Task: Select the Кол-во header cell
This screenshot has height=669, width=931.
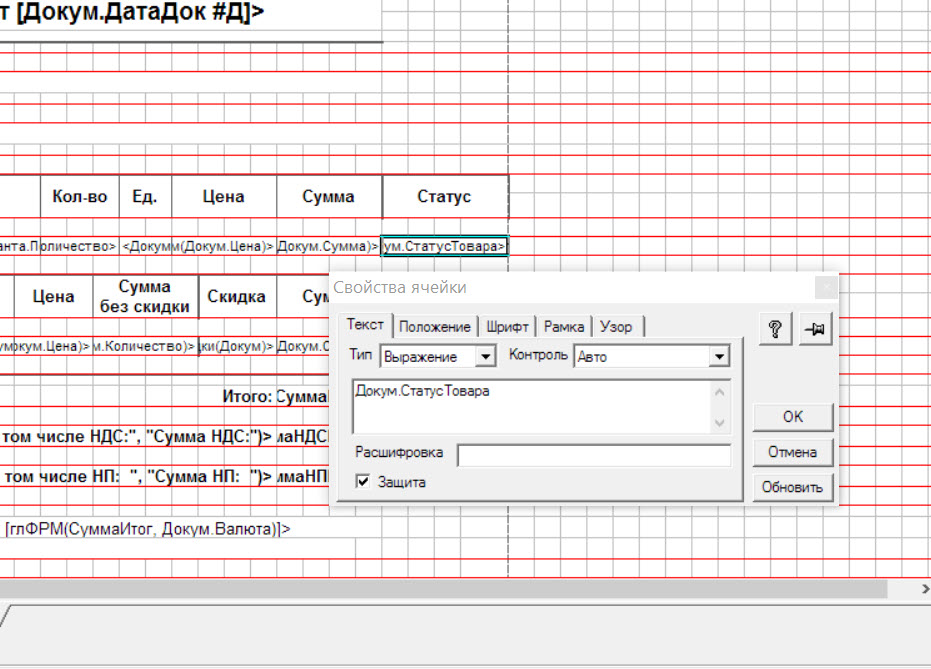Action: 80,196
